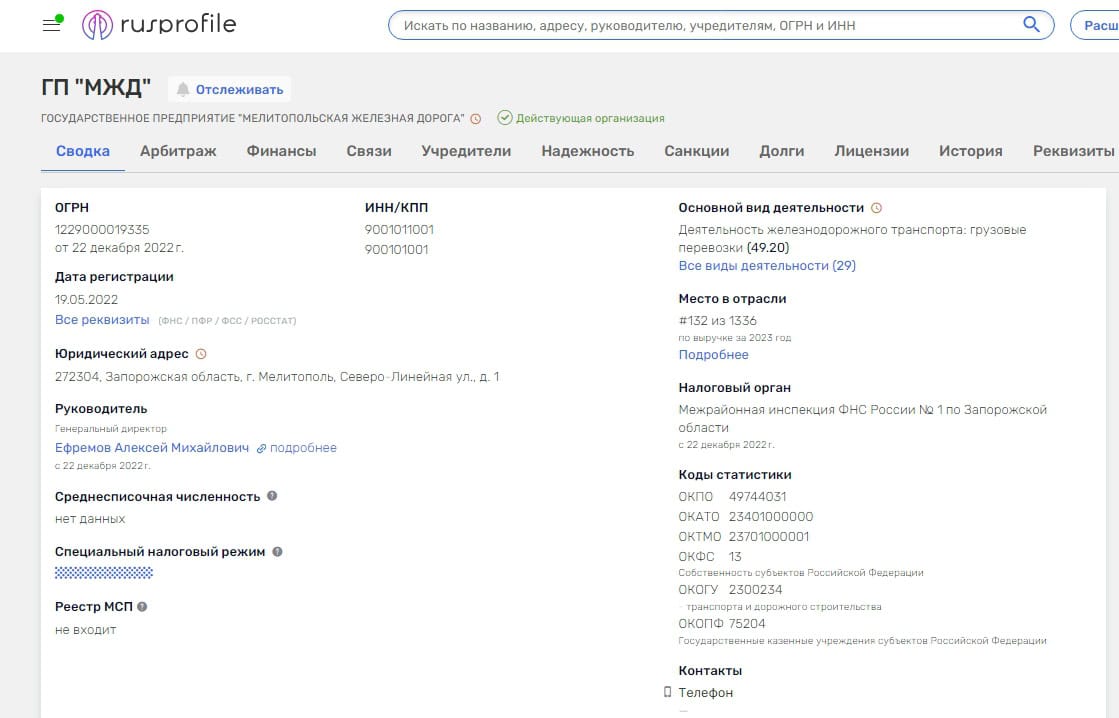
Task: Open the Финансы tab
Action: pos(281,151)
